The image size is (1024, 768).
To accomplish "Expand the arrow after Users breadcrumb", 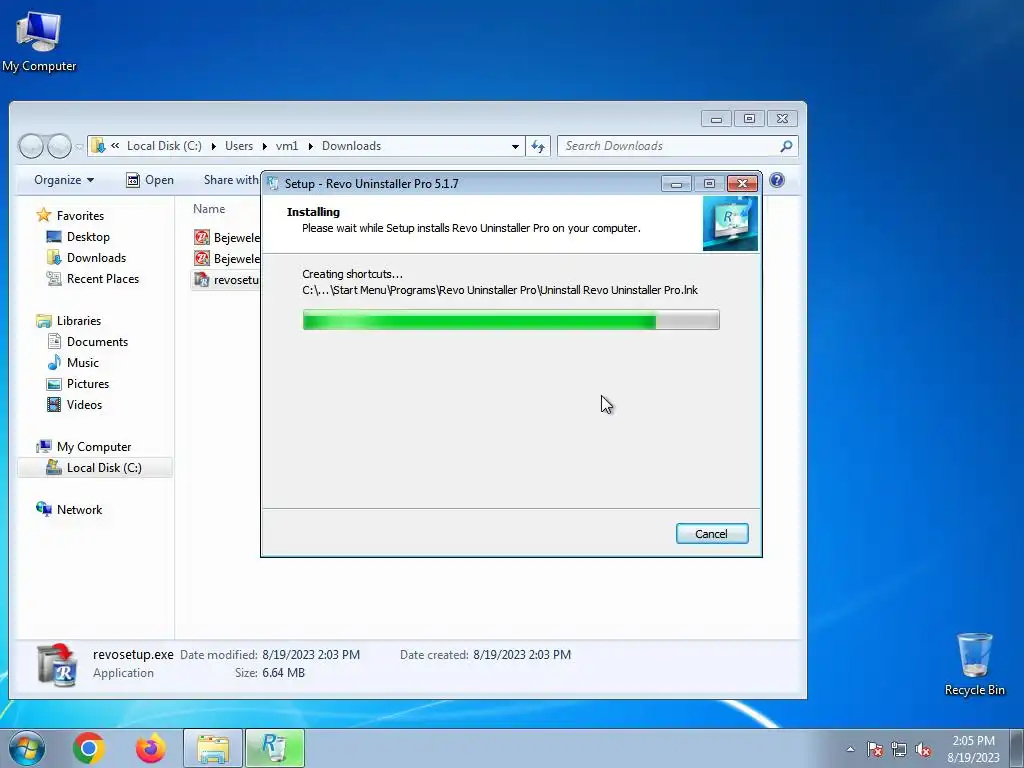I will [264, 146].
